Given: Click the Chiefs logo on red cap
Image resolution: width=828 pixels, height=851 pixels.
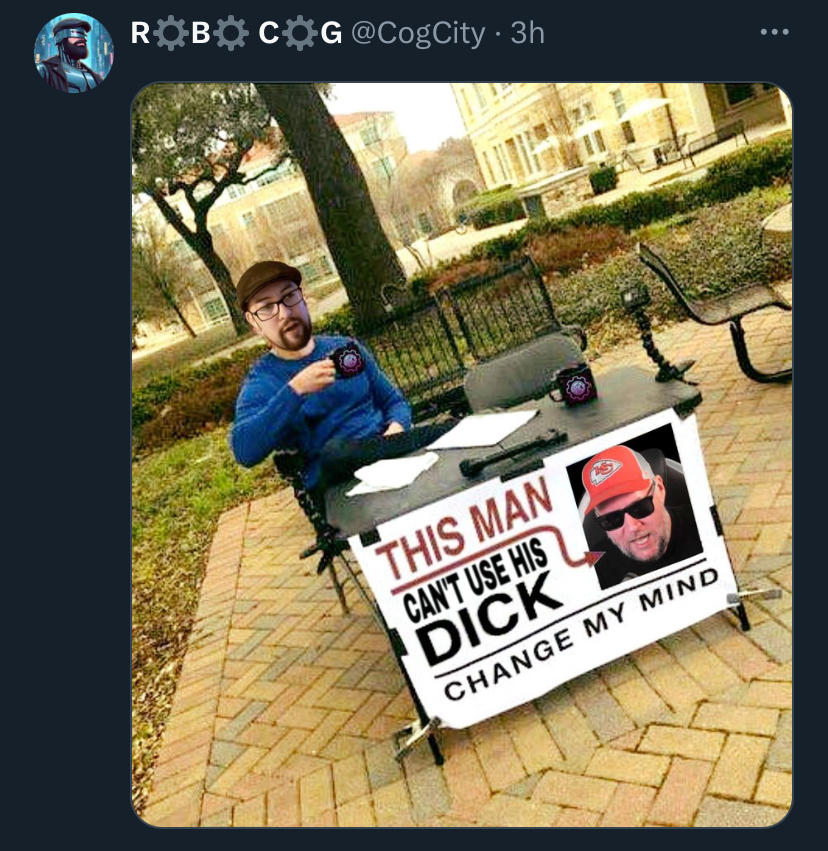Looking at the screenshot, I should (x=604, y=470).
